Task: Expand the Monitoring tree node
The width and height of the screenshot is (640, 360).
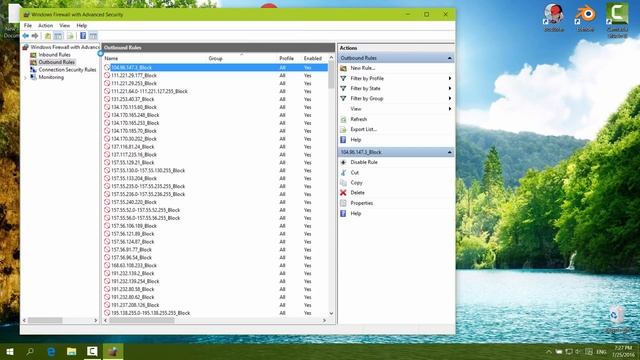Action: click(x=26, y=78)
